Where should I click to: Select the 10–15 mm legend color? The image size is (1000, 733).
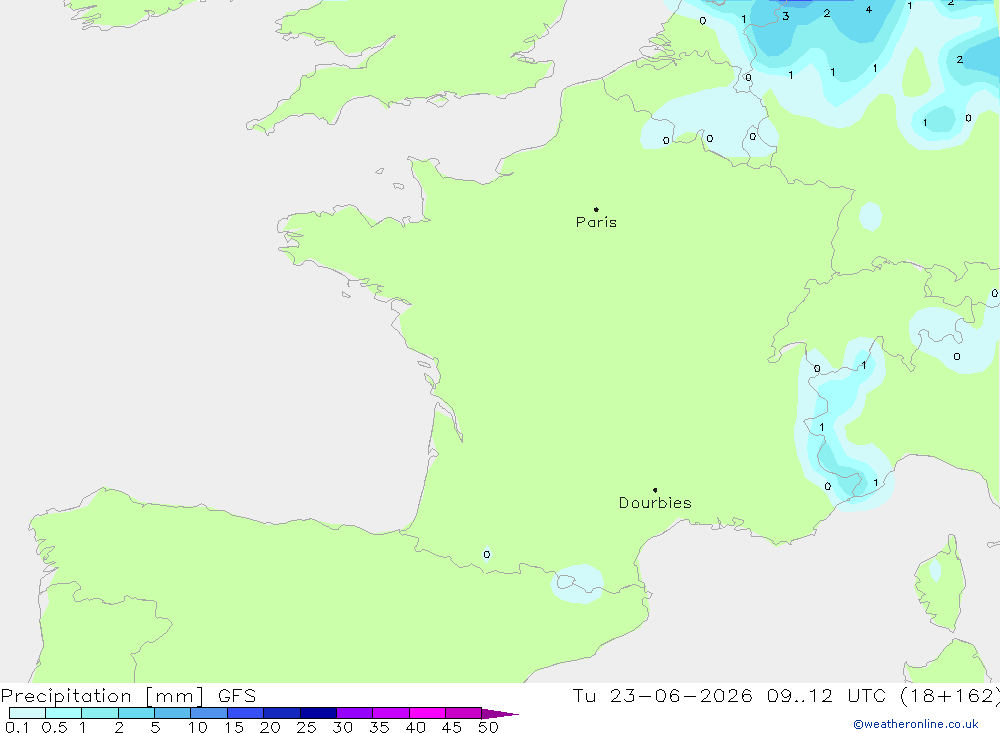[x=209, y=713]
